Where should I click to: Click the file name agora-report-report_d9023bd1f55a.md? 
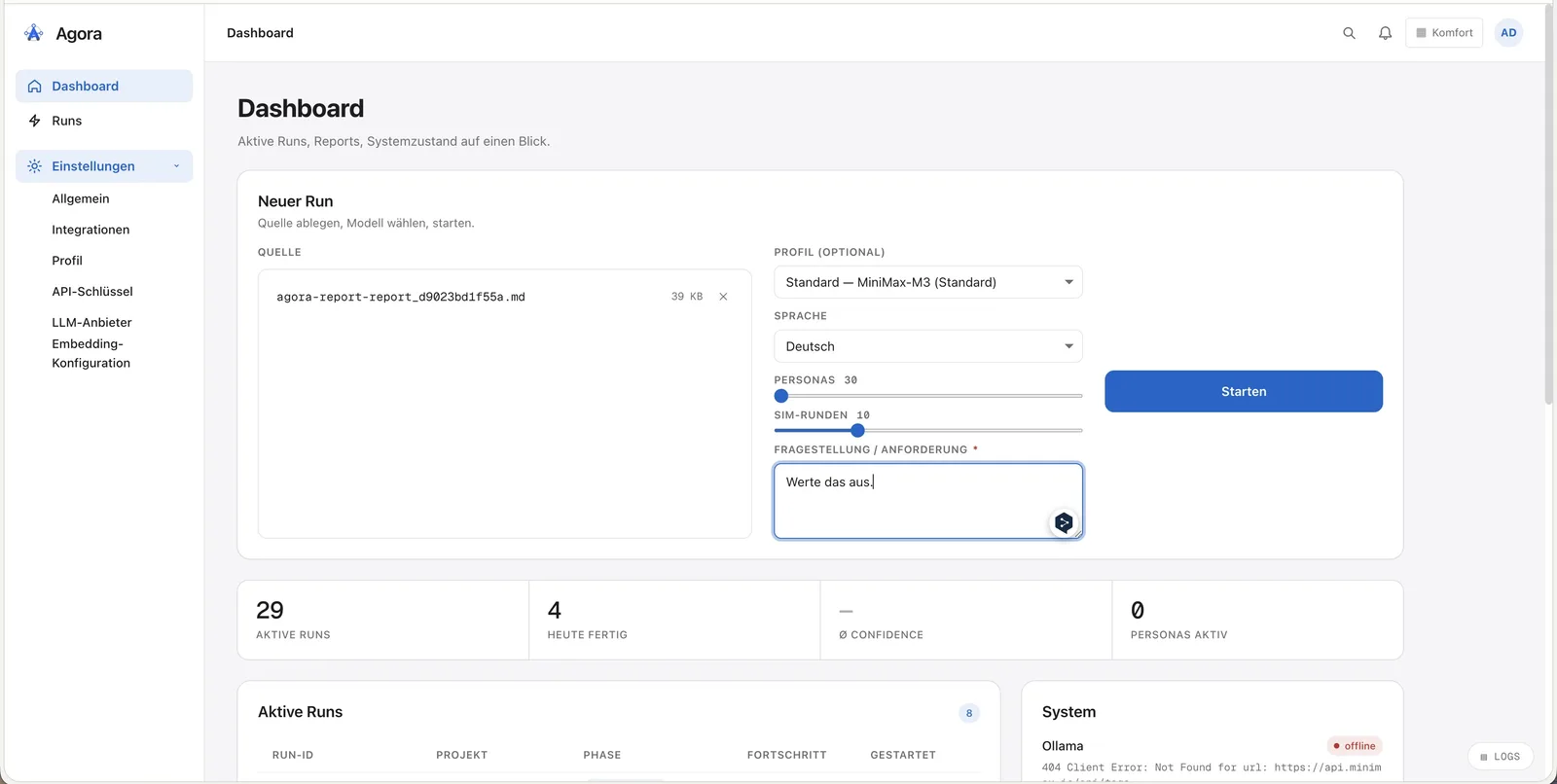coord(401,297)
